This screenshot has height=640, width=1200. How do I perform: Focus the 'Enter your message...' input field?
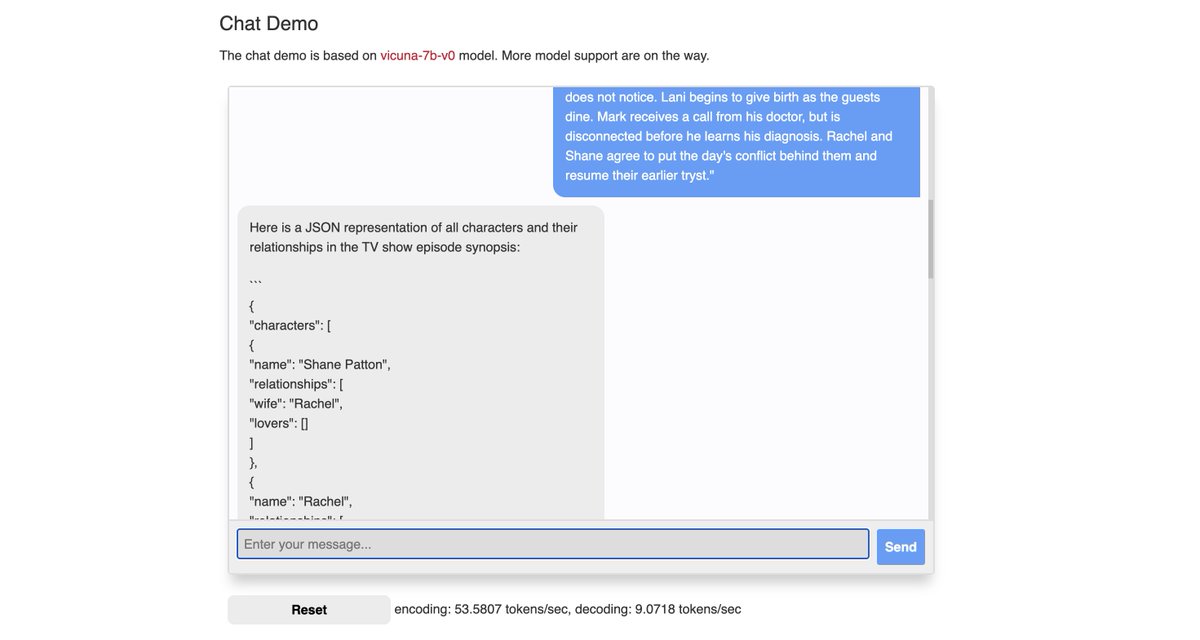552,544
